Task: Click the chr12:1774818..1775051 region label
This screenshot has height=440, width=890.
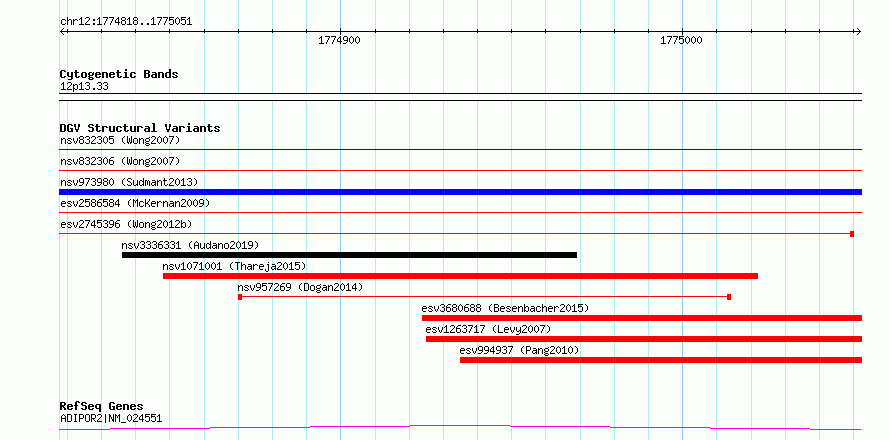Action: 126,22
